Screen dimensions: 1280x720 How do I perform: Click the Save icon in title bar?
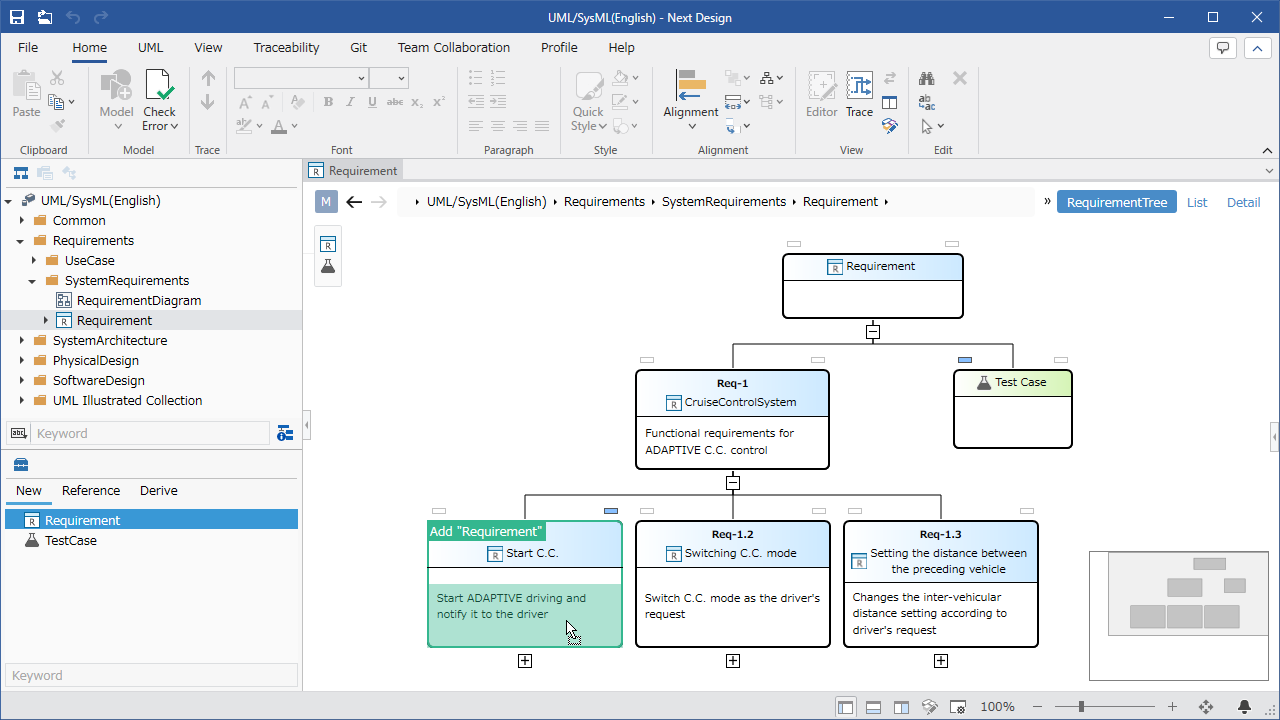coord(17,17)
